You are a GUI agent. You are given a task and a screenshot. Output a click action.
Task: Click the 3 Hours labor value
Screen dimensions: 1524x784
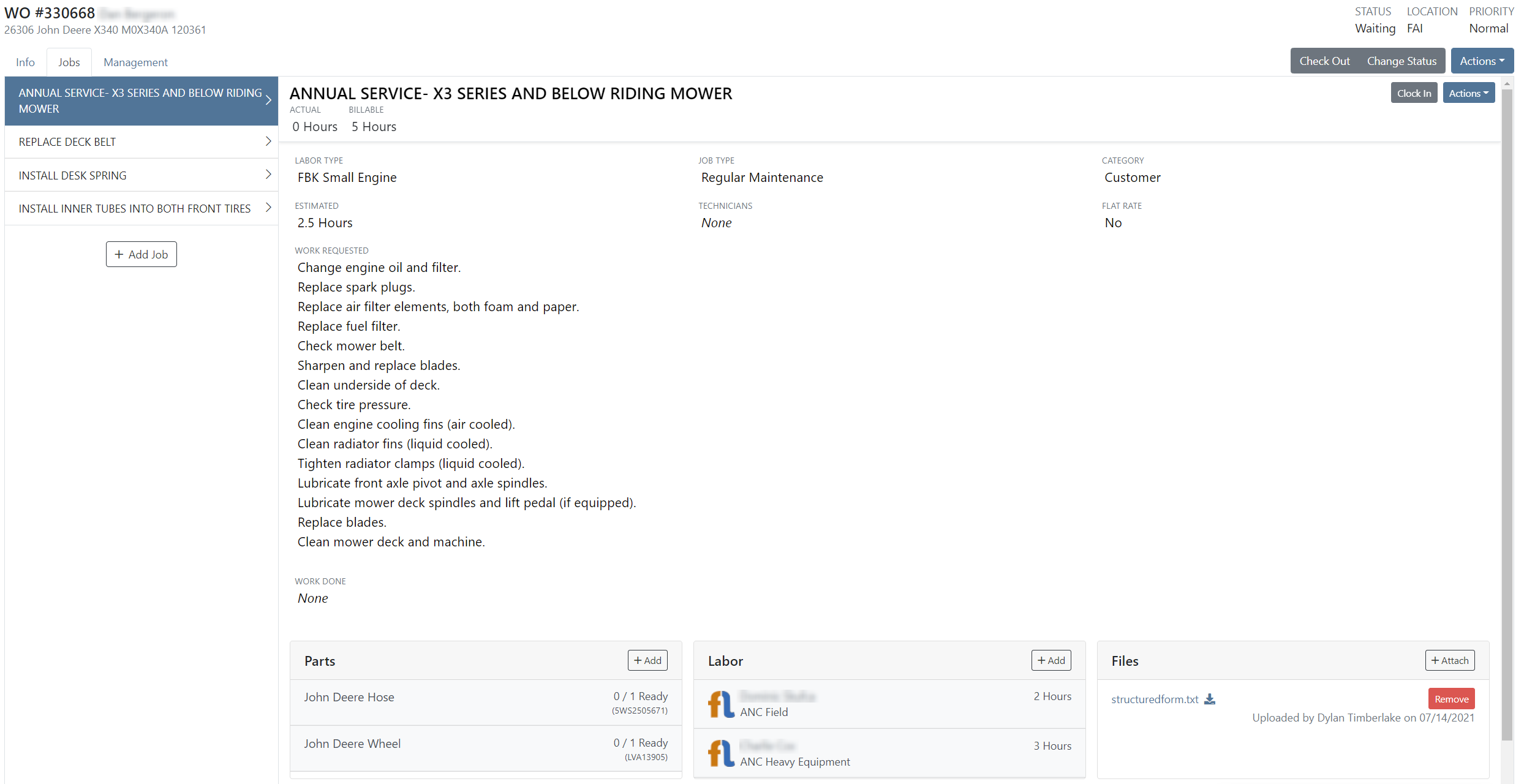pos(1052,746)
